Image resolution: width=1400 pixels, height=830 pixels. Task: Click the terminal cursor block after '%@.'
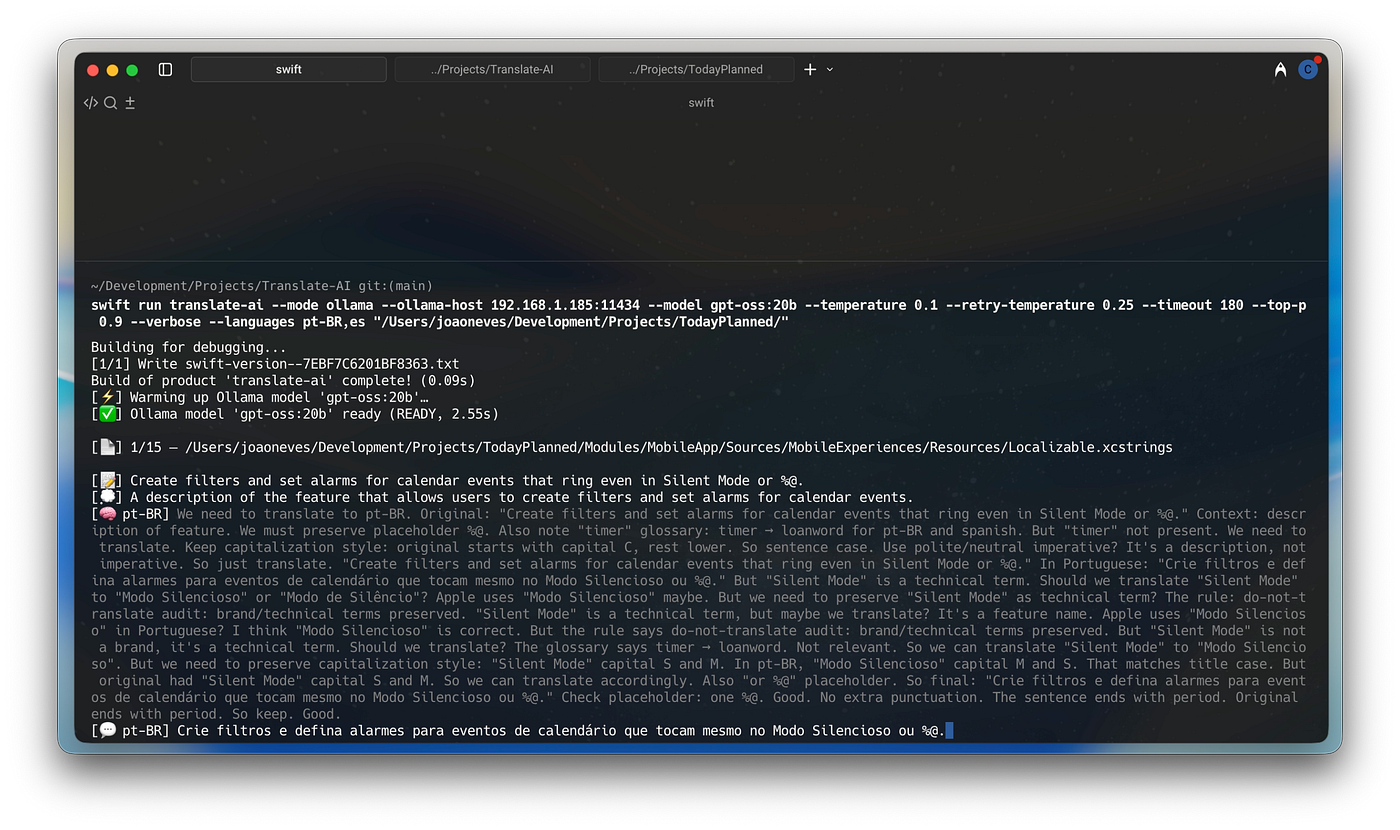point(949,731)
